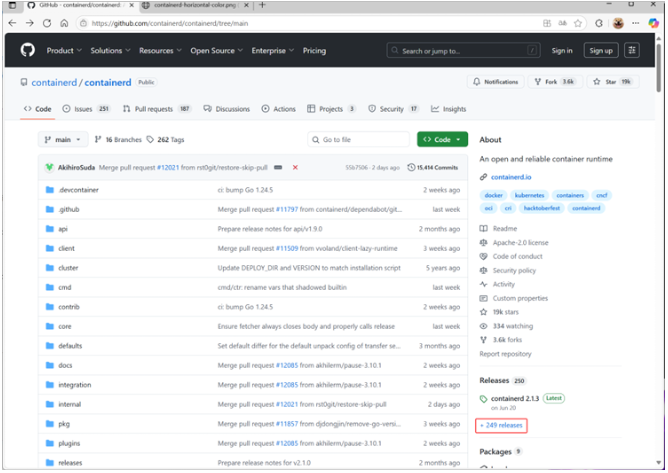The image size is (668, 473).
Task: Switch to the Actions tab
Action: tap(279, 109)
